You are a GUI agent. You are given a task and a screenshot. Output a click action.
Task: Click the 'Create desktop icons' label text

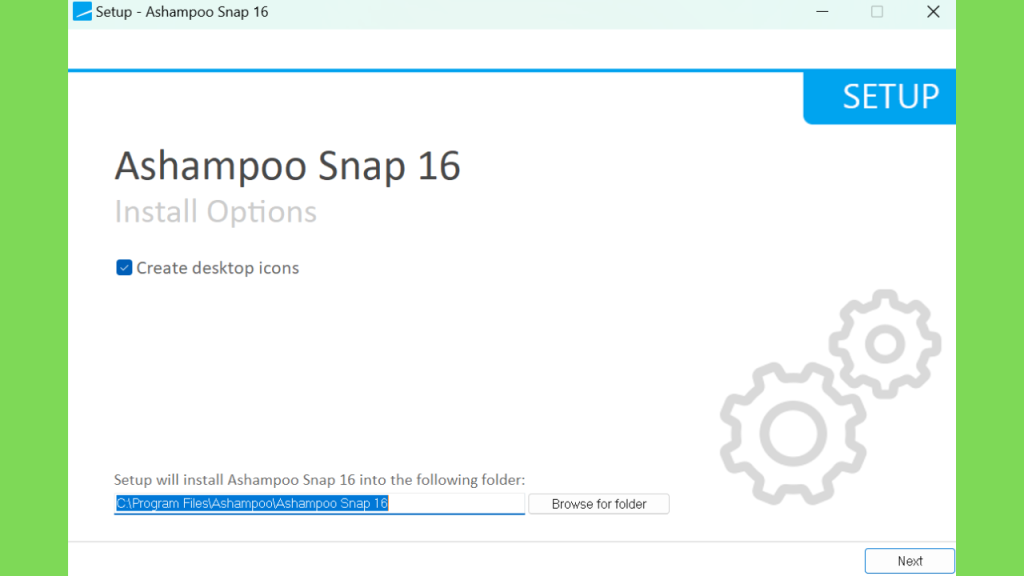pos(217,268)
